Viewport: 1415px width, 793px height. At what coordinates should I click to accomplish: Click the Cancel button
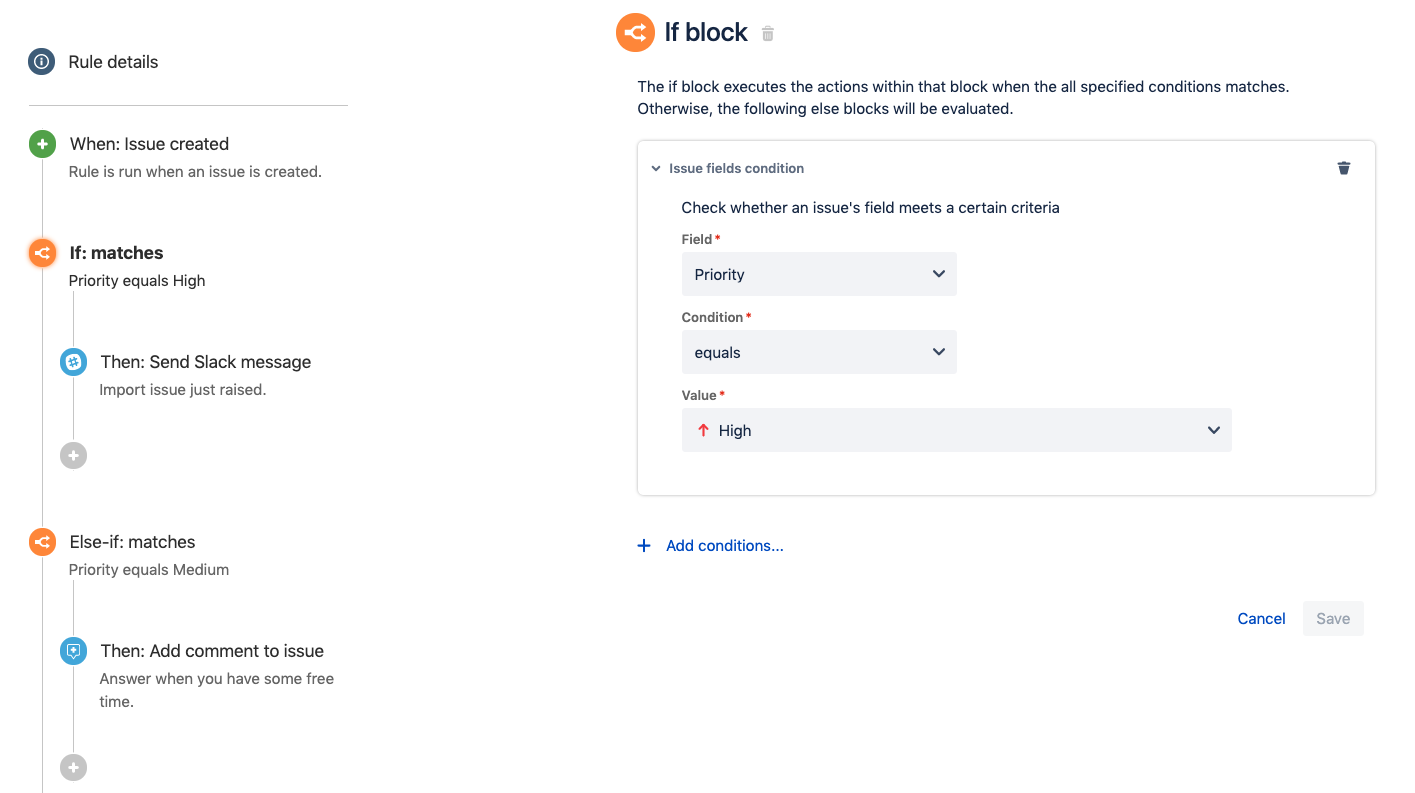pyautogui.click(x=1261, y=619)
